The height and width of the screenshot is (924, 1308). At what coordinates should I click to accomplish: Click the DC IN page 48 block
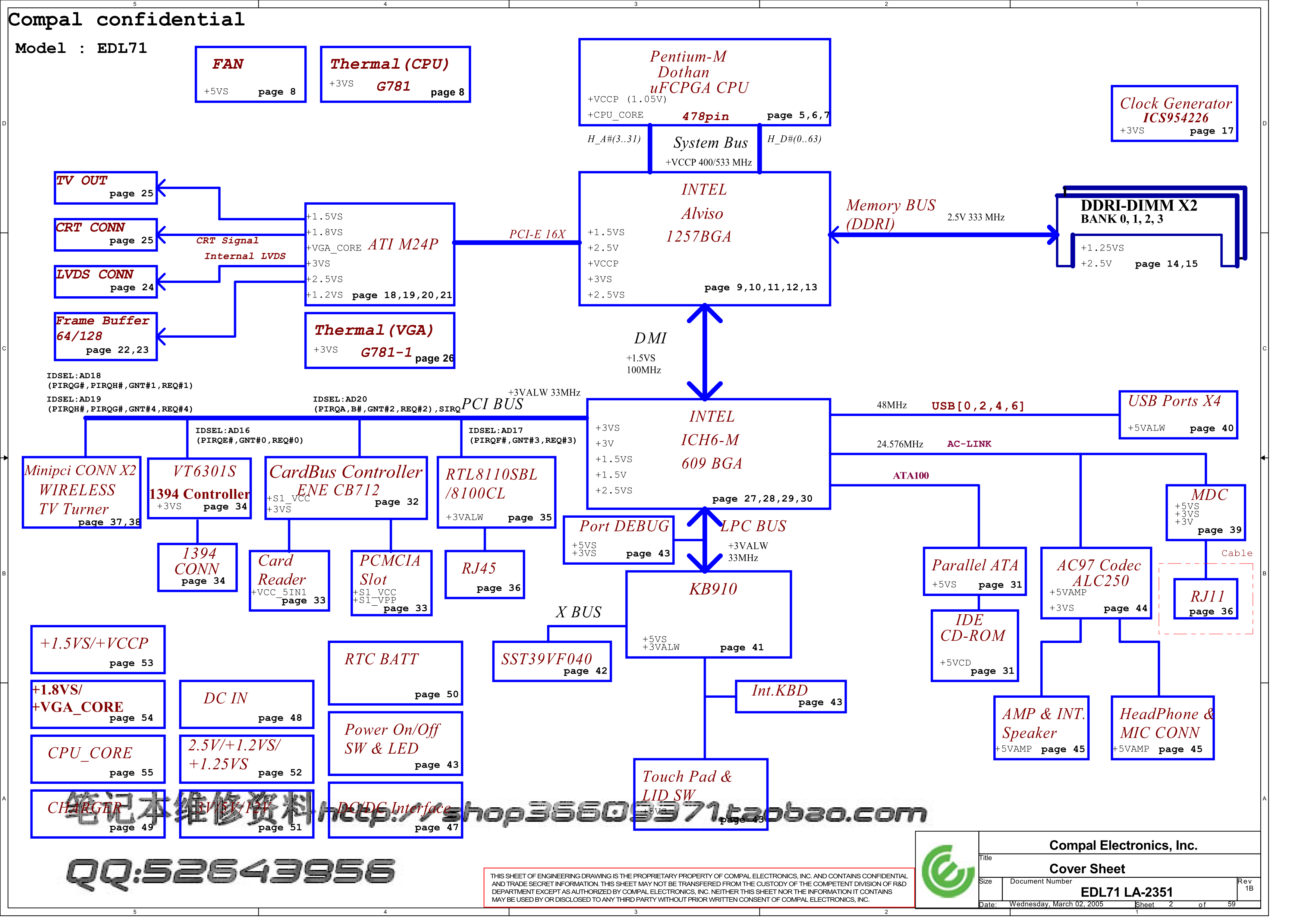click(x=246, y=705)
